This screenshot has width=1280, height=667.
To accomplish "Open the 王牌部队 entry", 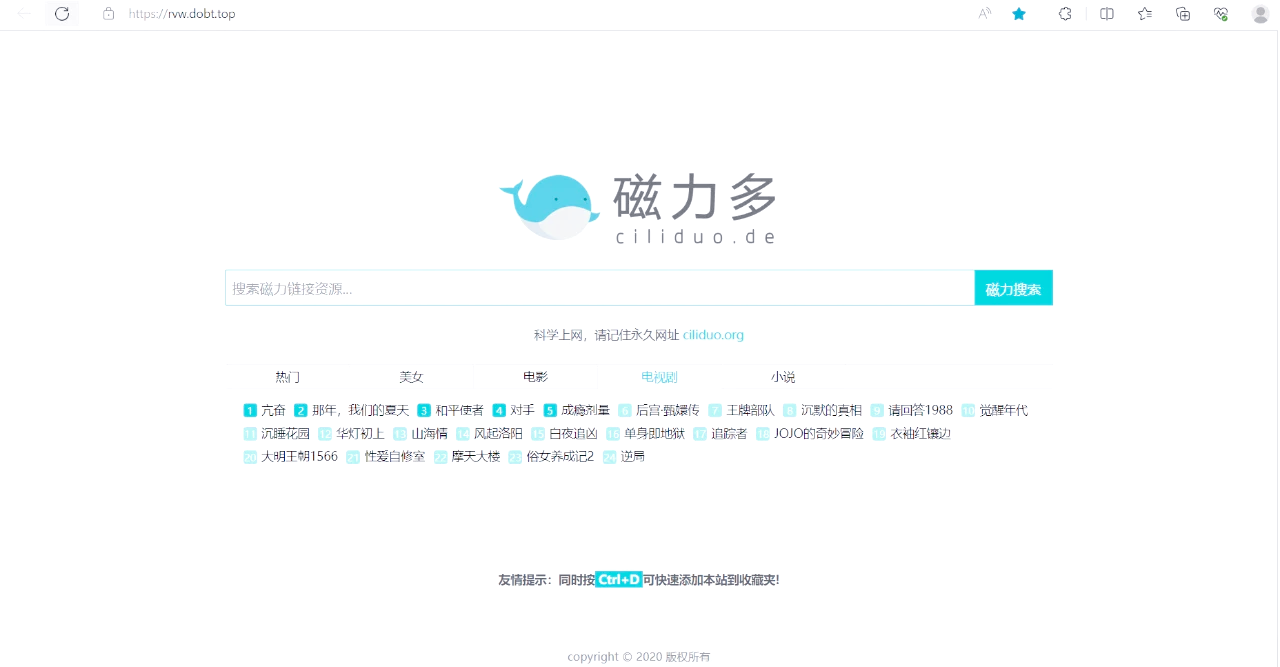I will tap(750, 410).
